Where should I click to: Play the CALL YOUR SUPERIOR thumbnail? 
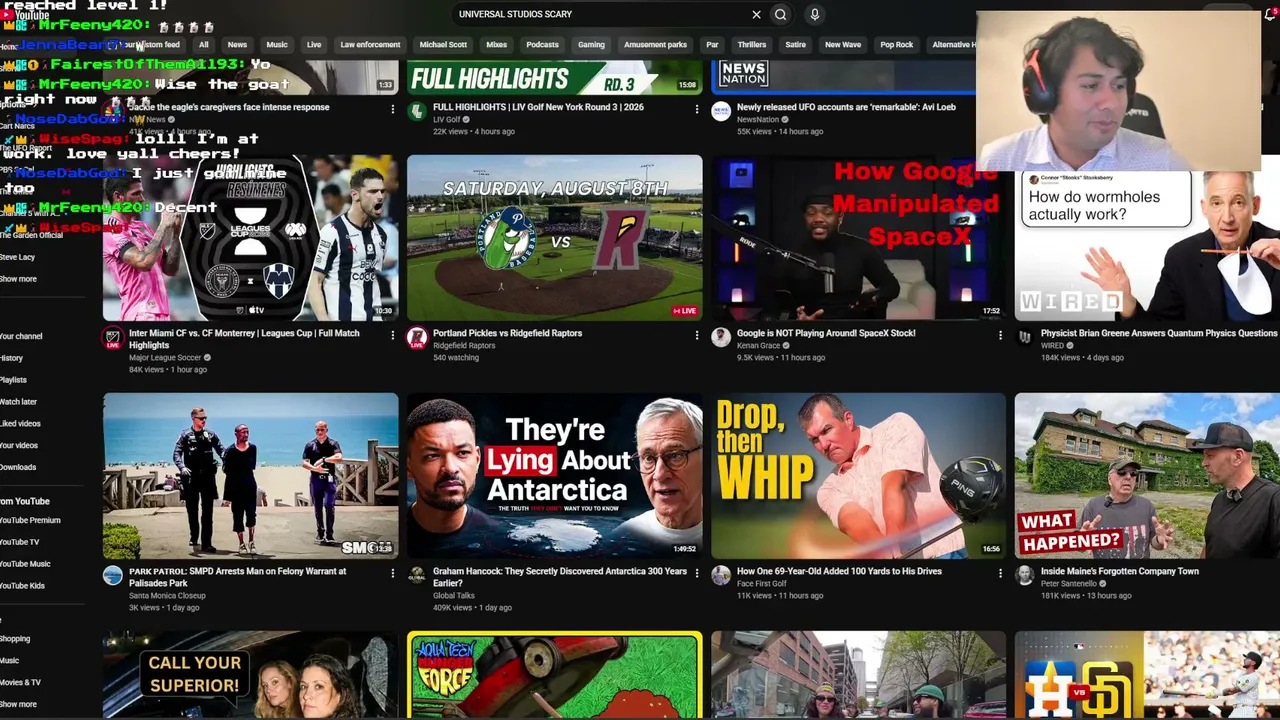point(250,674)
